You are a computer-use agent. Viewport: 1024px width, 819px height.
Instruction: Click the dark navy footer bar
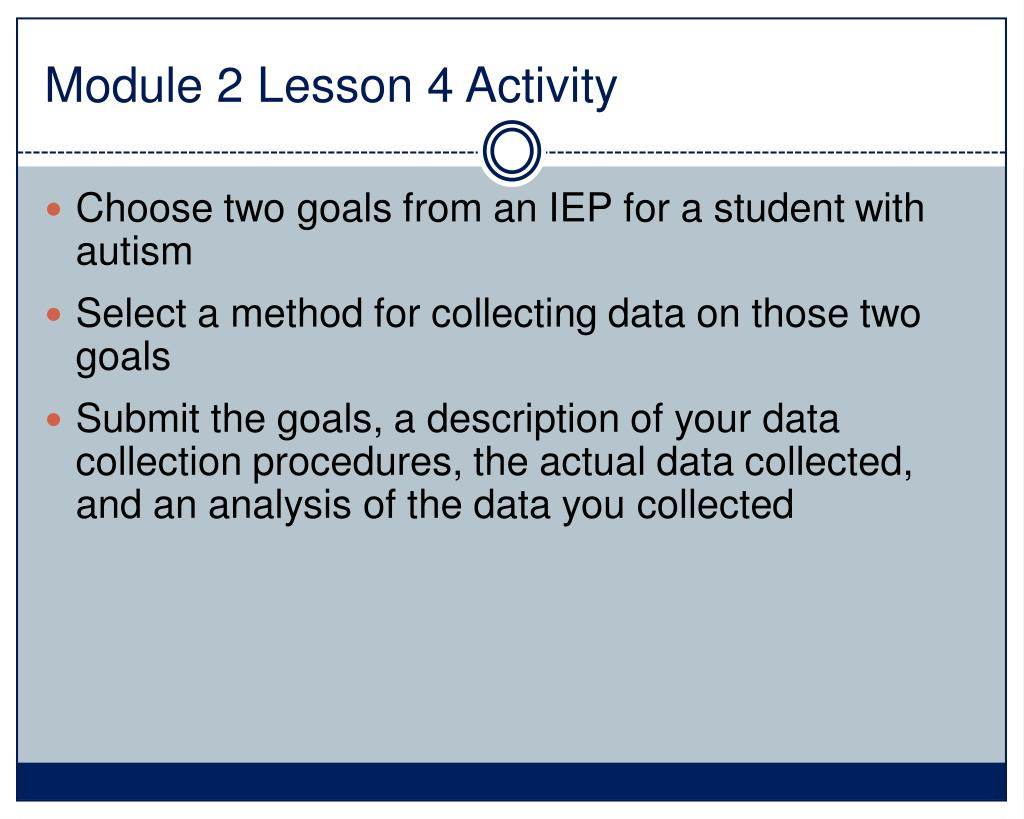pyautogui.click(x=511, y=781)
